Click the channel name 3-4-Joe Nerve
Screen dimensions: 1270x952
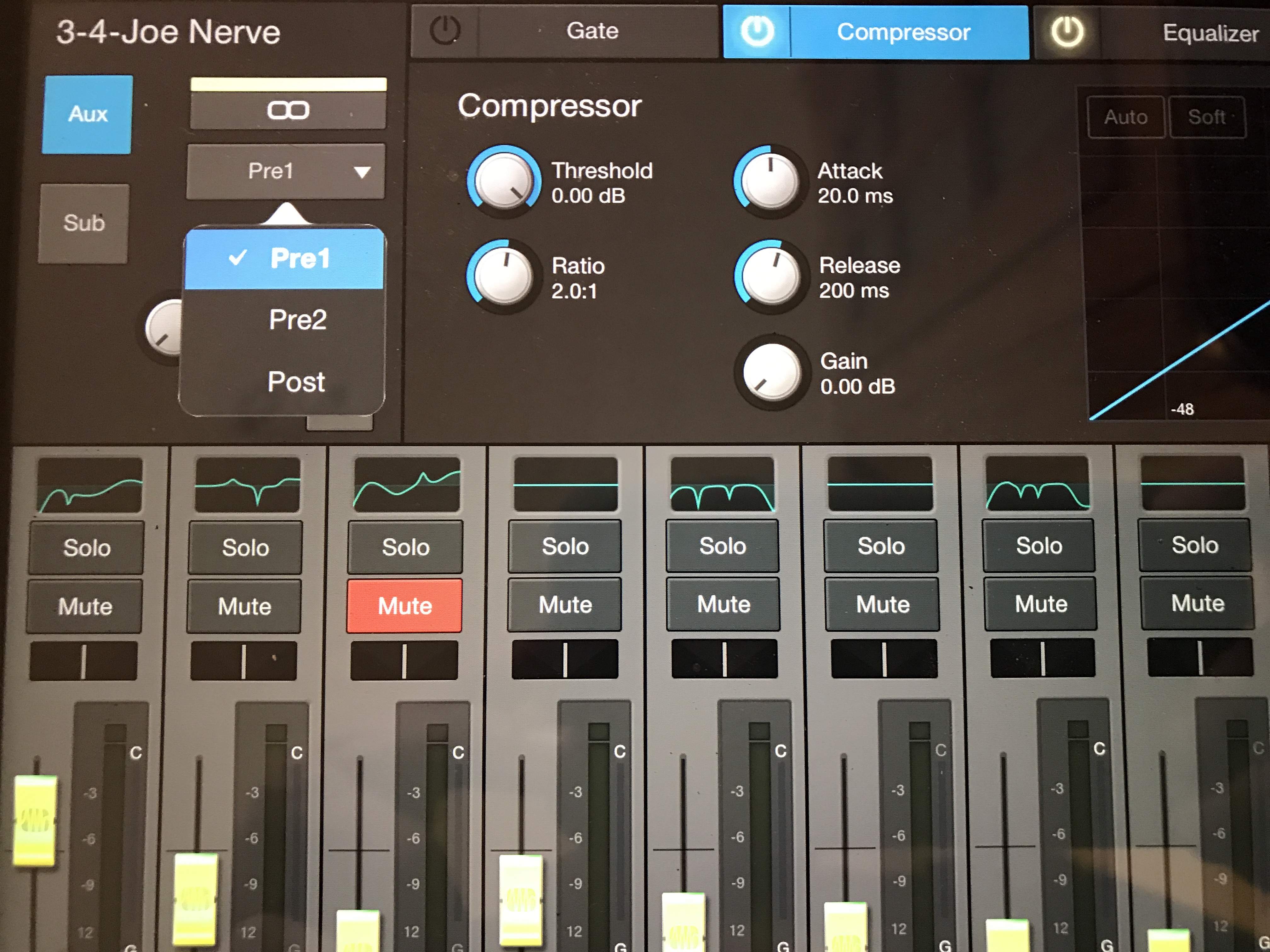click(x=168, y=31)
